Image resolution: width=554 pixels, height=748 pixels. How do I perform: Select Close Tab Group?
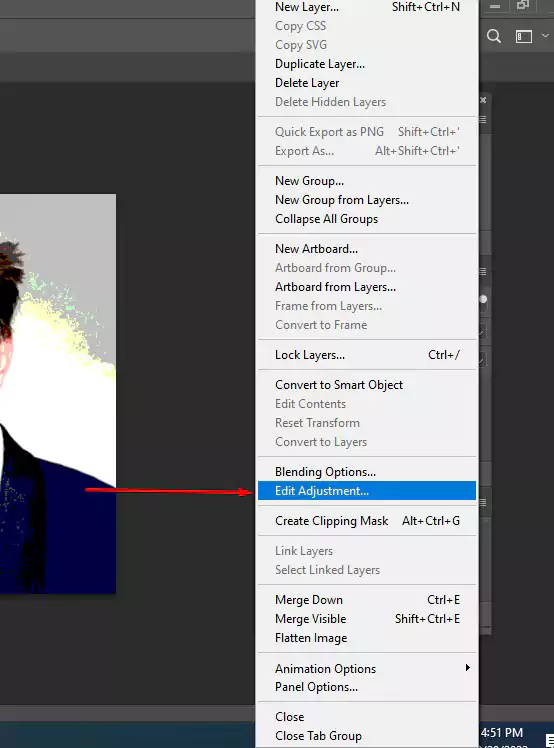click(x=367, y=736)
